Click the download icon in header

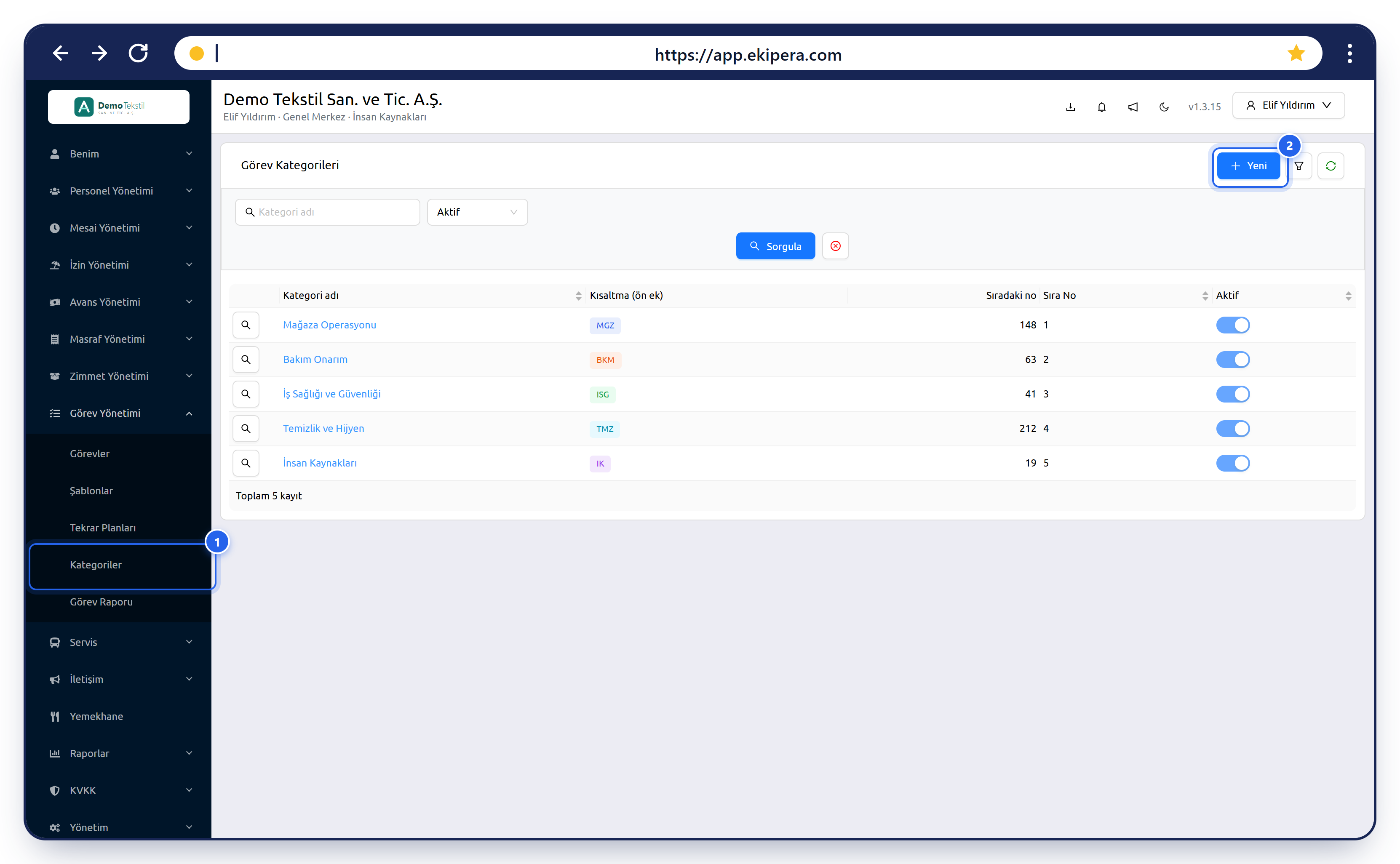1070,107
